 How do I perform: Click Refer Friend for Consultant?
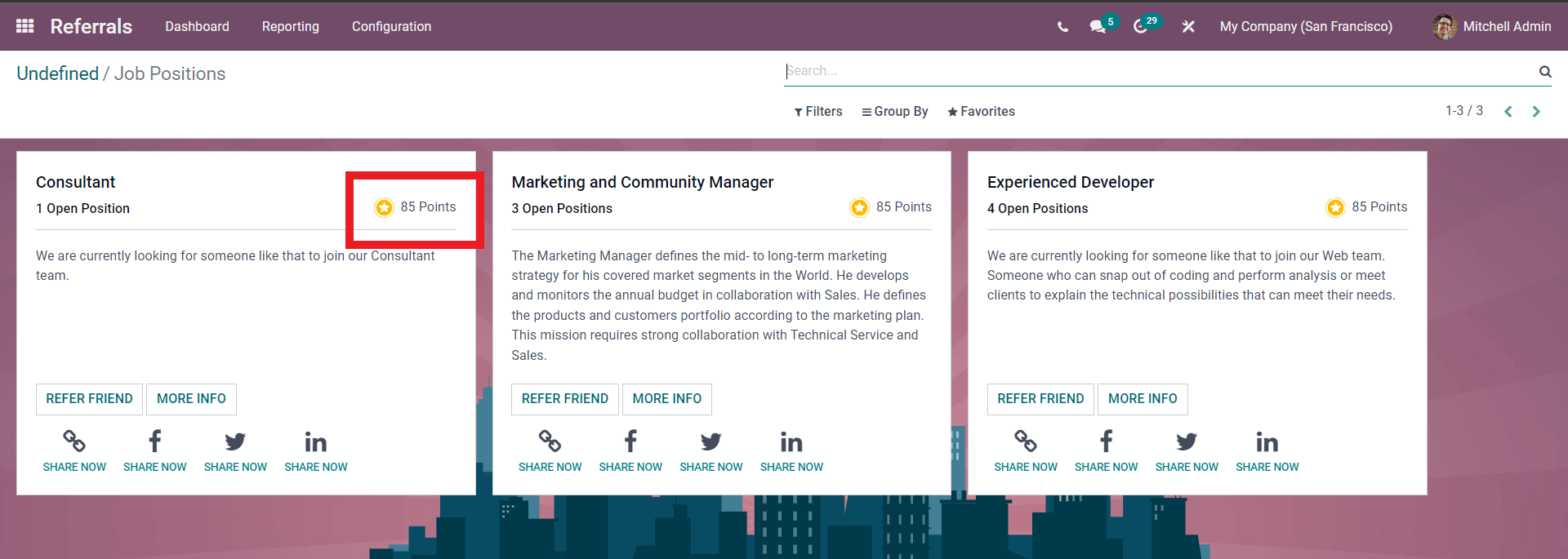(89, 399)
